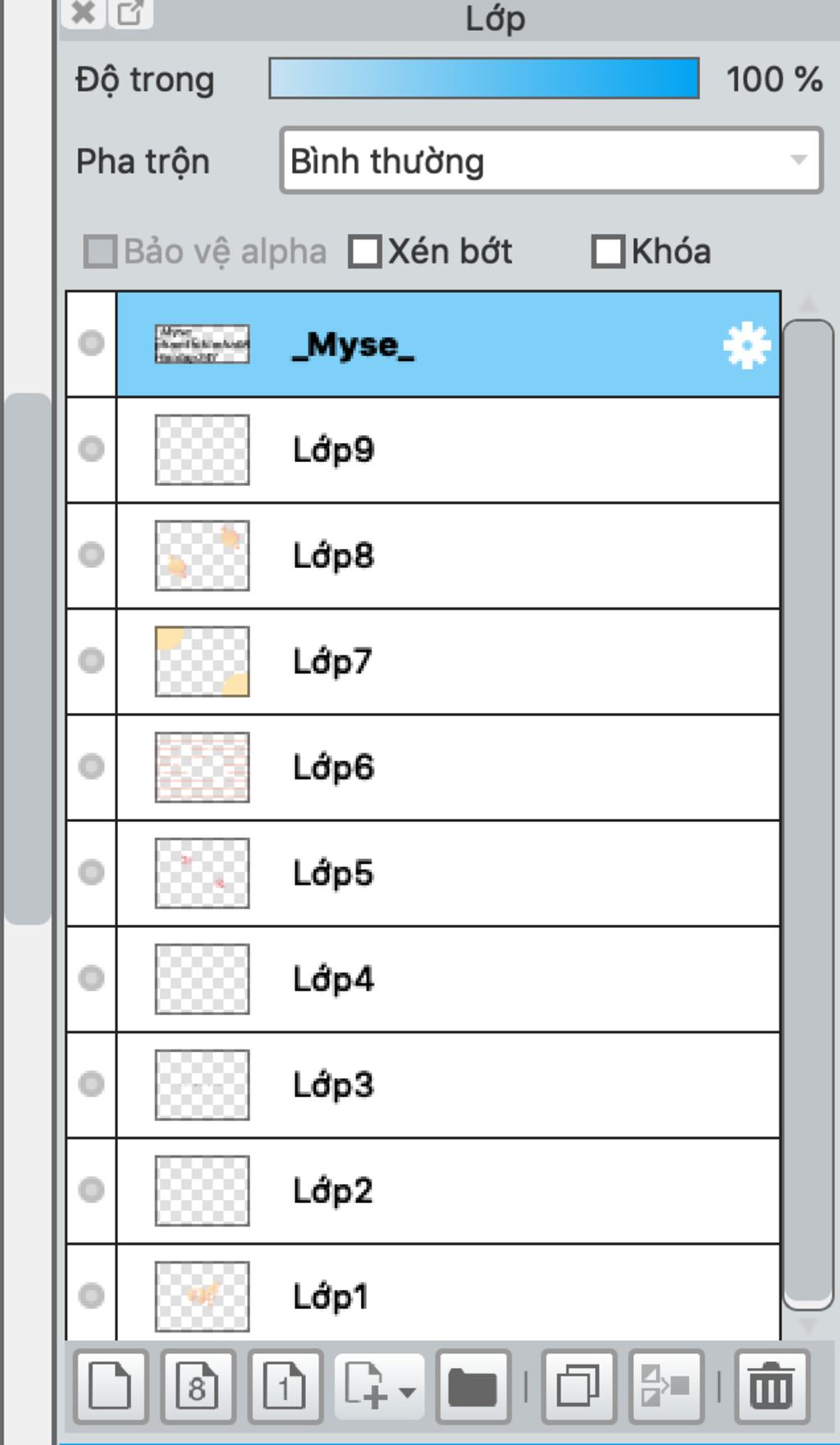Screen dimensions: 840x1445
Task: Add a new 1-bit layer
Action: point(285,1387)
